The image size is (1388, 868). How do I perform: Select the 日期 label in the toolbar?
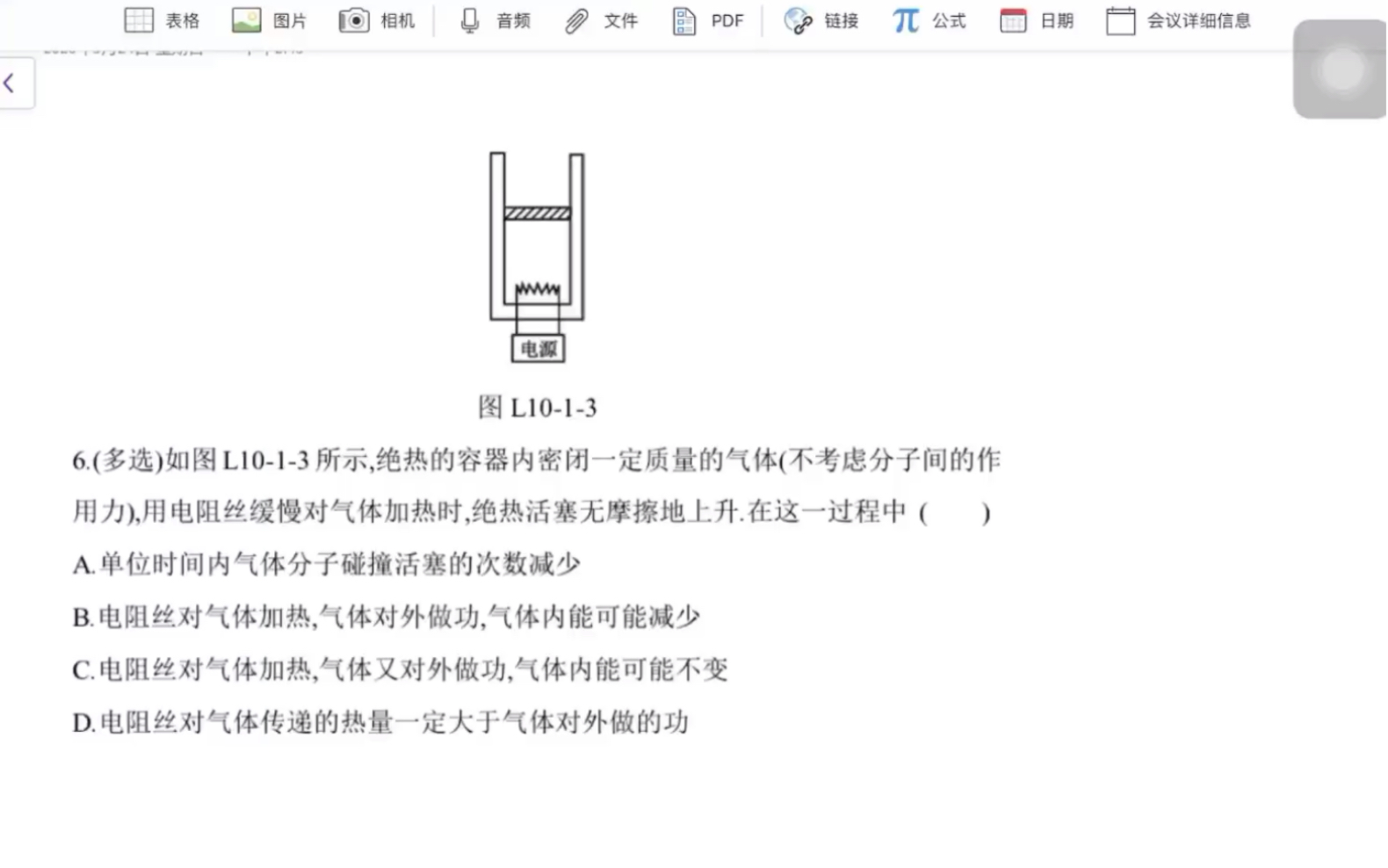[x=1057, y=21]
